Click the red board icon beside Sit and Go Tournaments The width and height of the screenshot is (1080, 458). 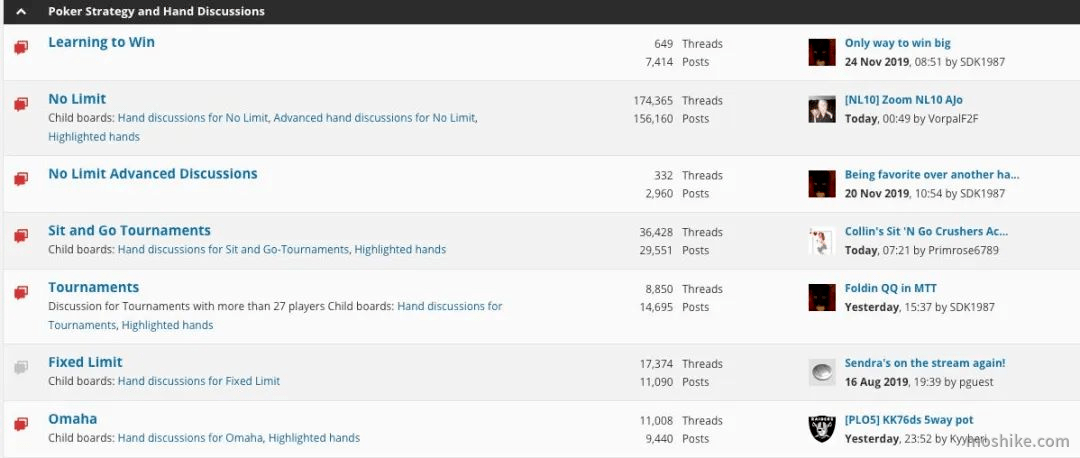[21, 236]
